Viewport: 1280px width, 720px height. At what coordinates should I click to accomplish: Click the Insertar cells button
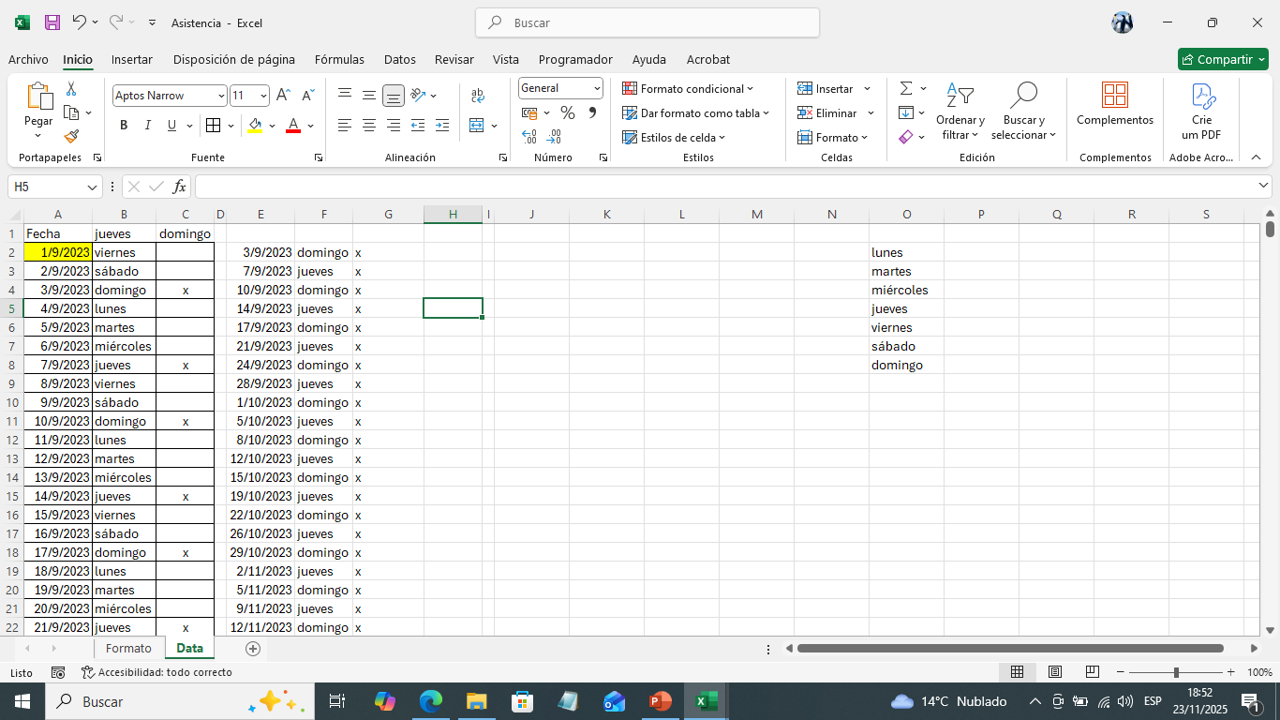[826, 89]
